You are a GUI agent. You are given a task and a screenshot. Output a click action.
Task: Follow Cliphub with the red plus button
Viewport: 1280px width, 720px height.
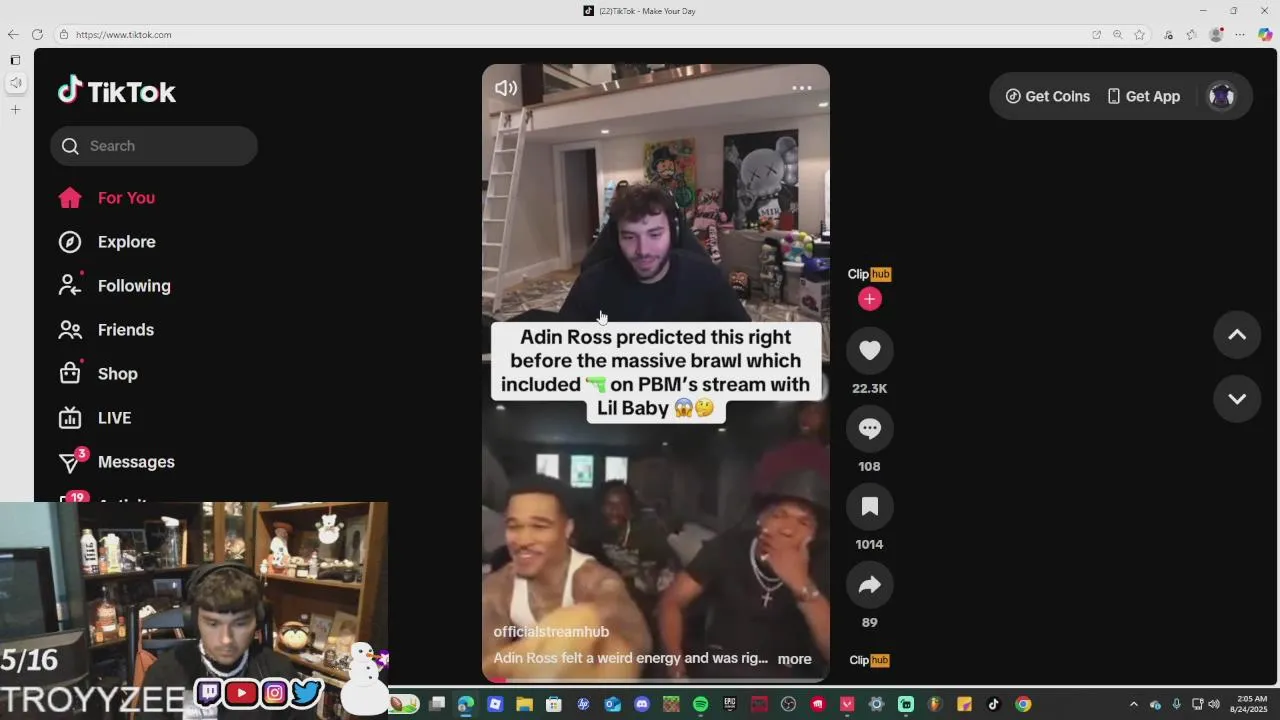pos(870,299)
